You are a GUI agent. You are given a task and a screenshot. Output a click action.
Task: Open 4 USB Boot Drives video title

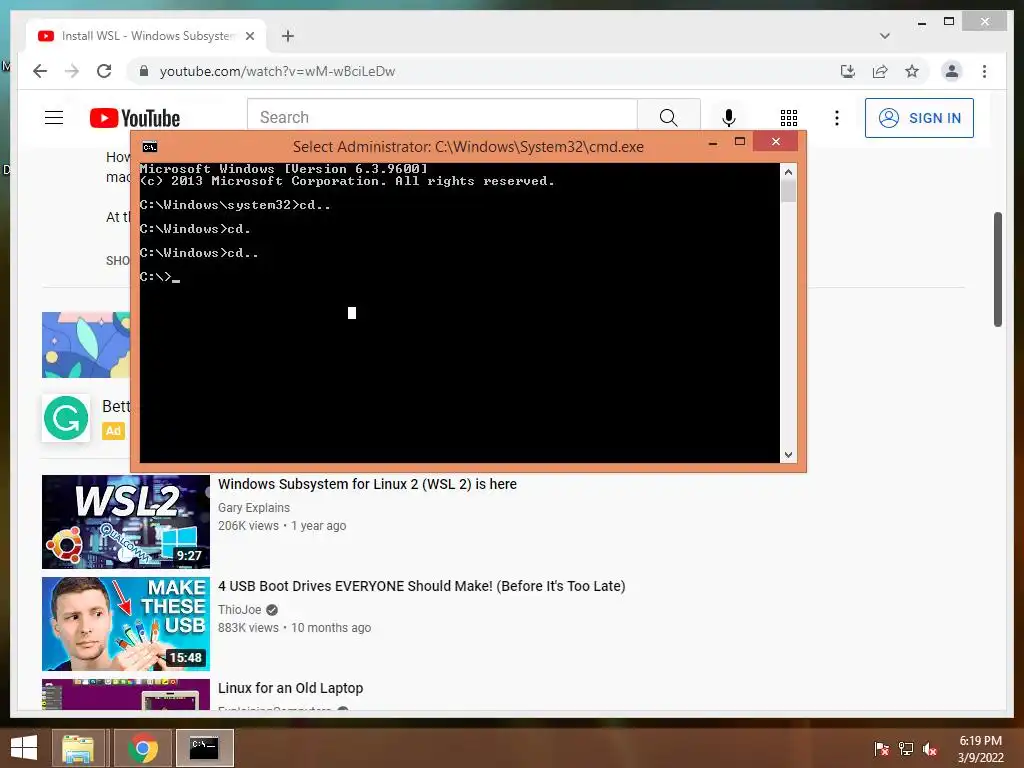pyautogui.click(x=421, y=586)
